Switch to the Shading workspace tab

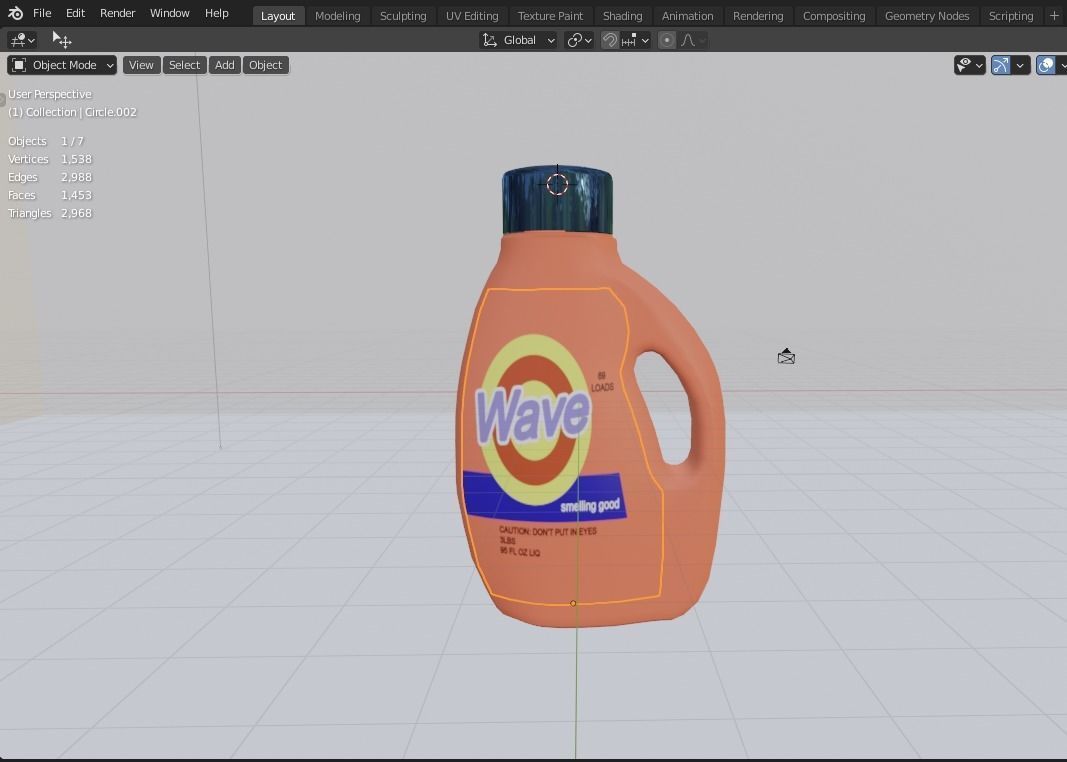point(622,15)
